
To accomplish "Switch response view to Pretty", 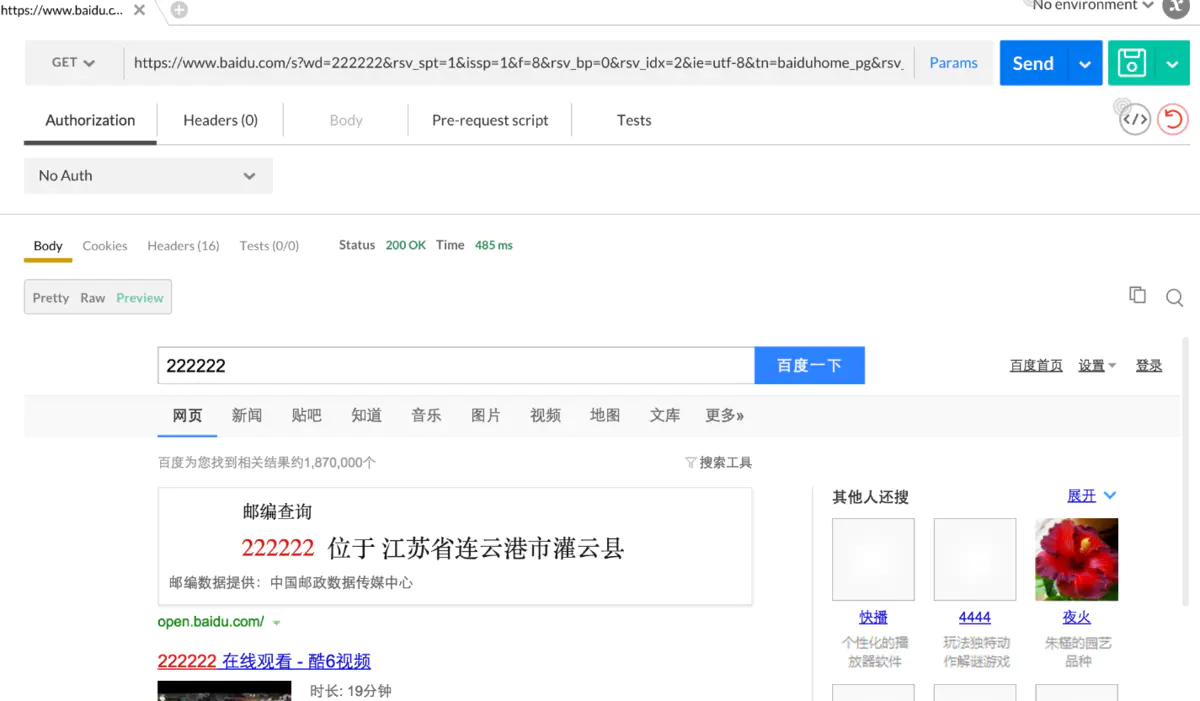I will (50, 298).
